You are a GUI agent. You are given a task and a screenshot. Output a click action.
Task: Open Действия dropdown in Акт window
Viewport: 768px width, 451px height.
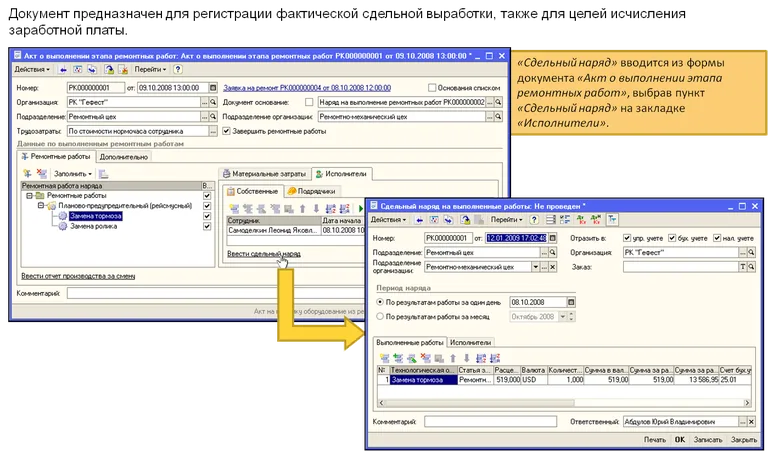point(34,69)
